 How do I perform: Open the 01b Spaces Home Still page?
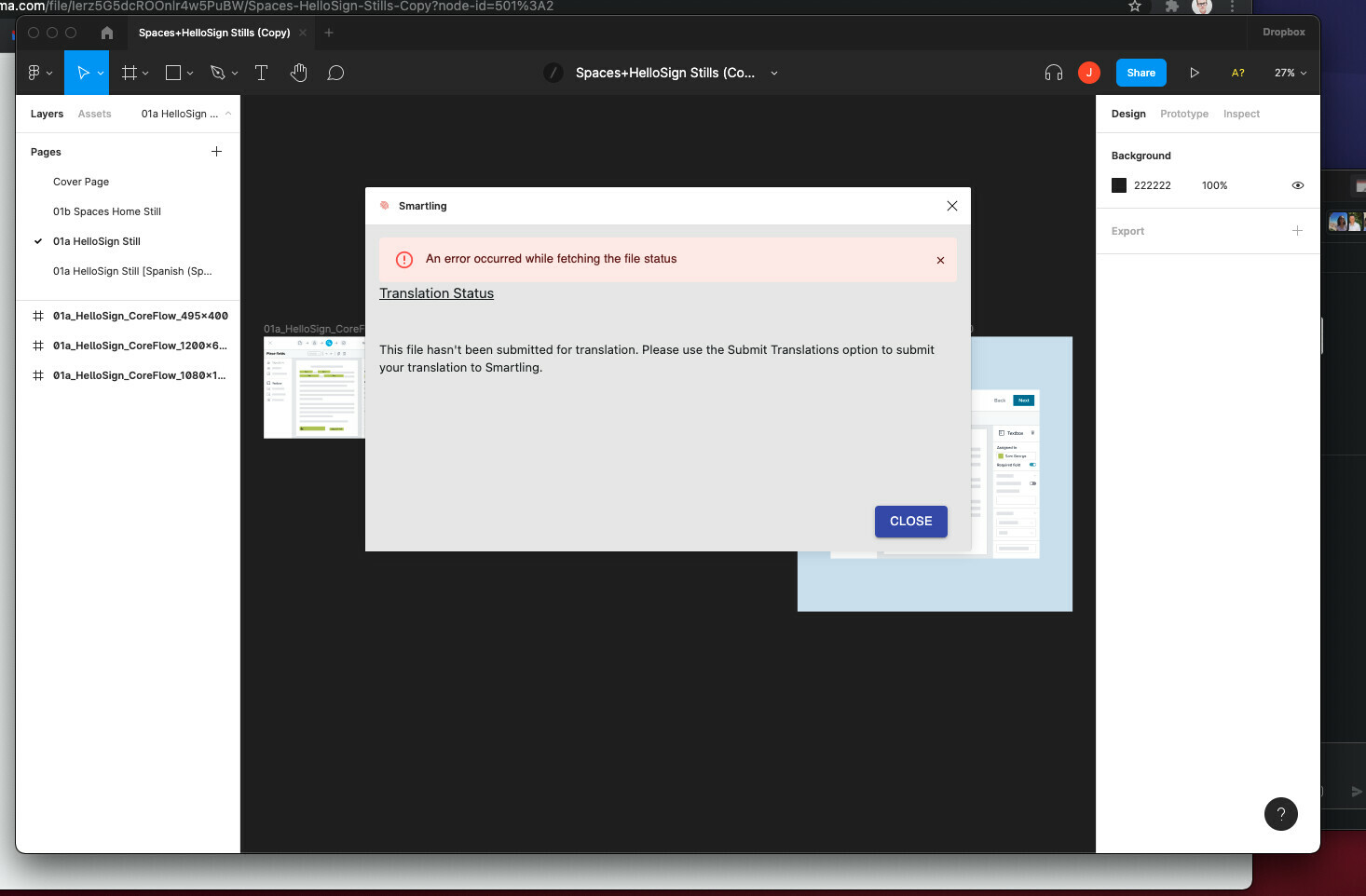107,211
